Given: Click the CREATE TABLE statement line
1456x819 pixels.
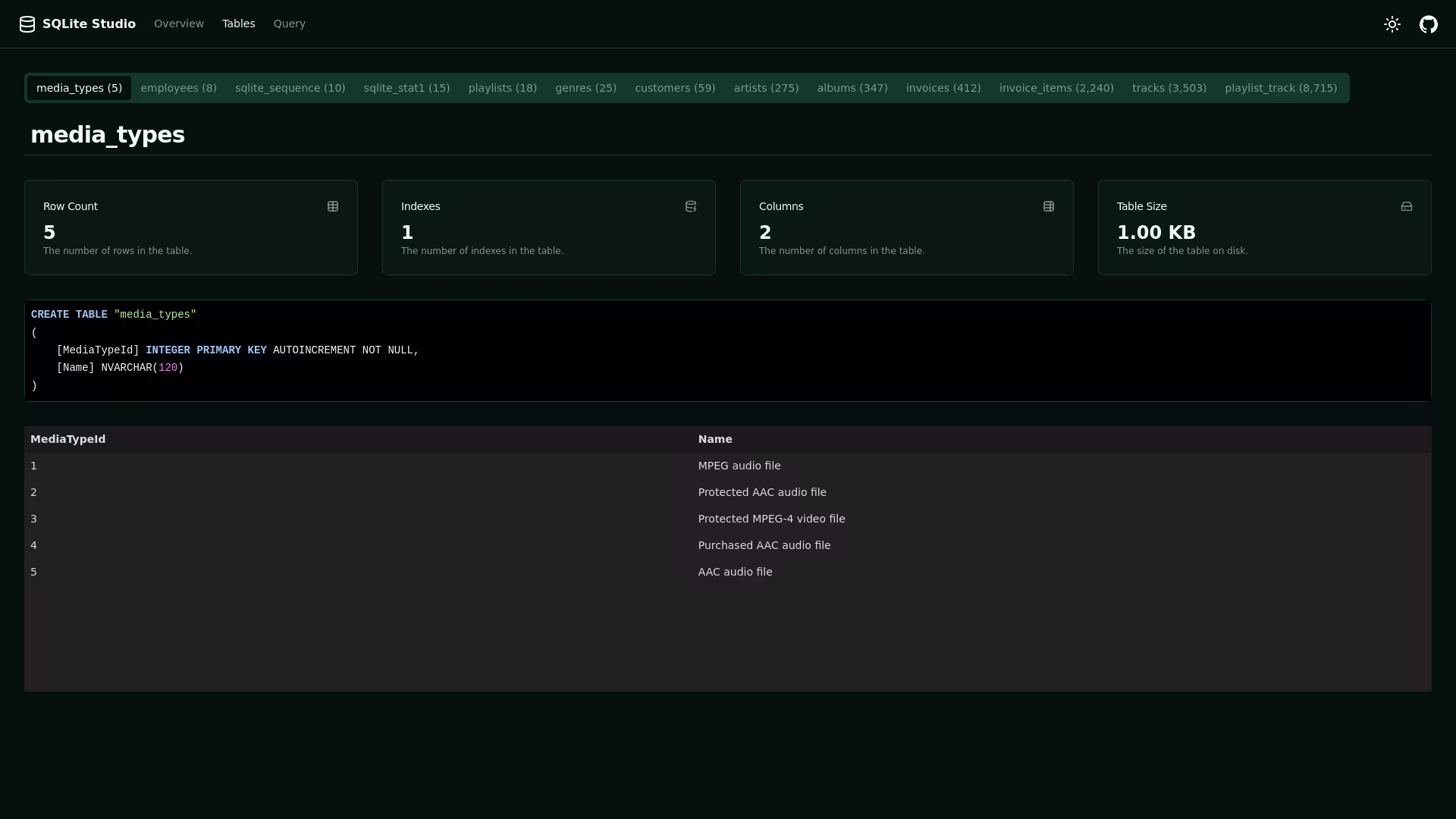Looking at the screenshot, I should coord(114,315).
